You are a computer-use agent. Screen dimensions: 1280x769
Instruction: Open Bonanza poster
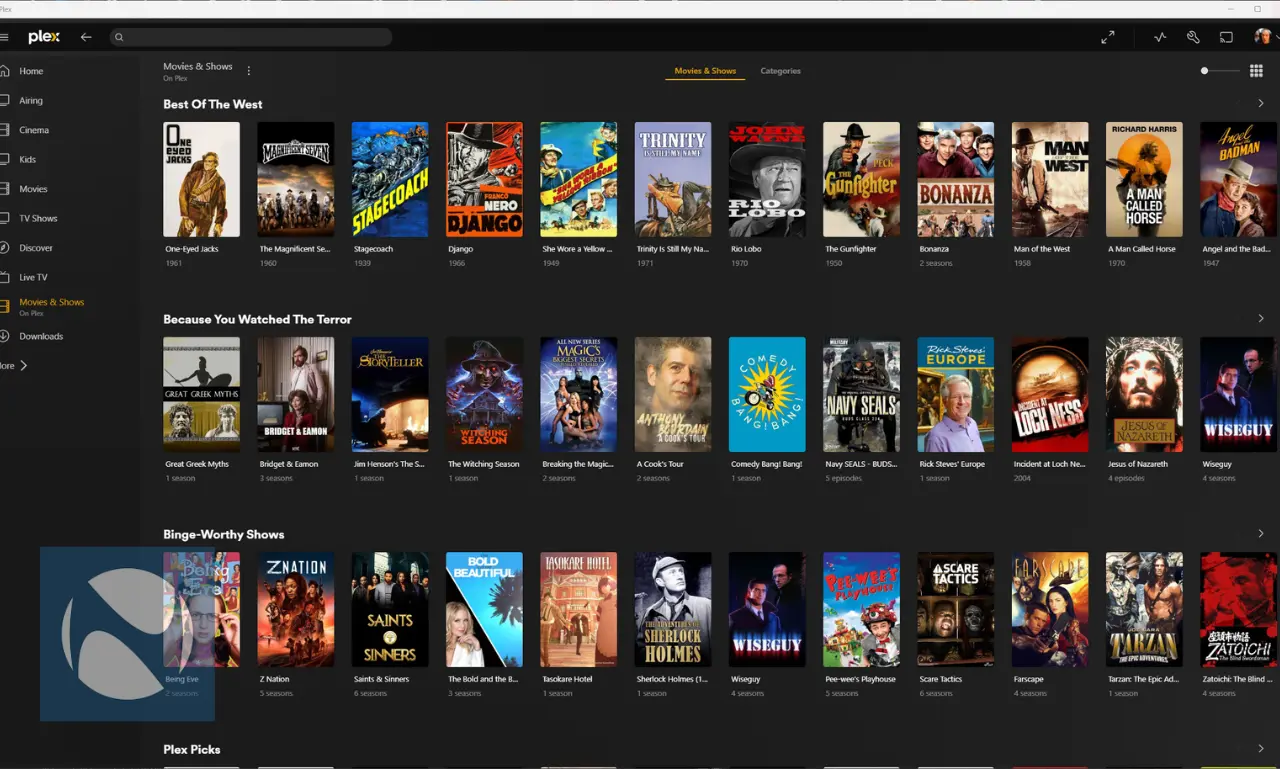click(x=956, y=180)
